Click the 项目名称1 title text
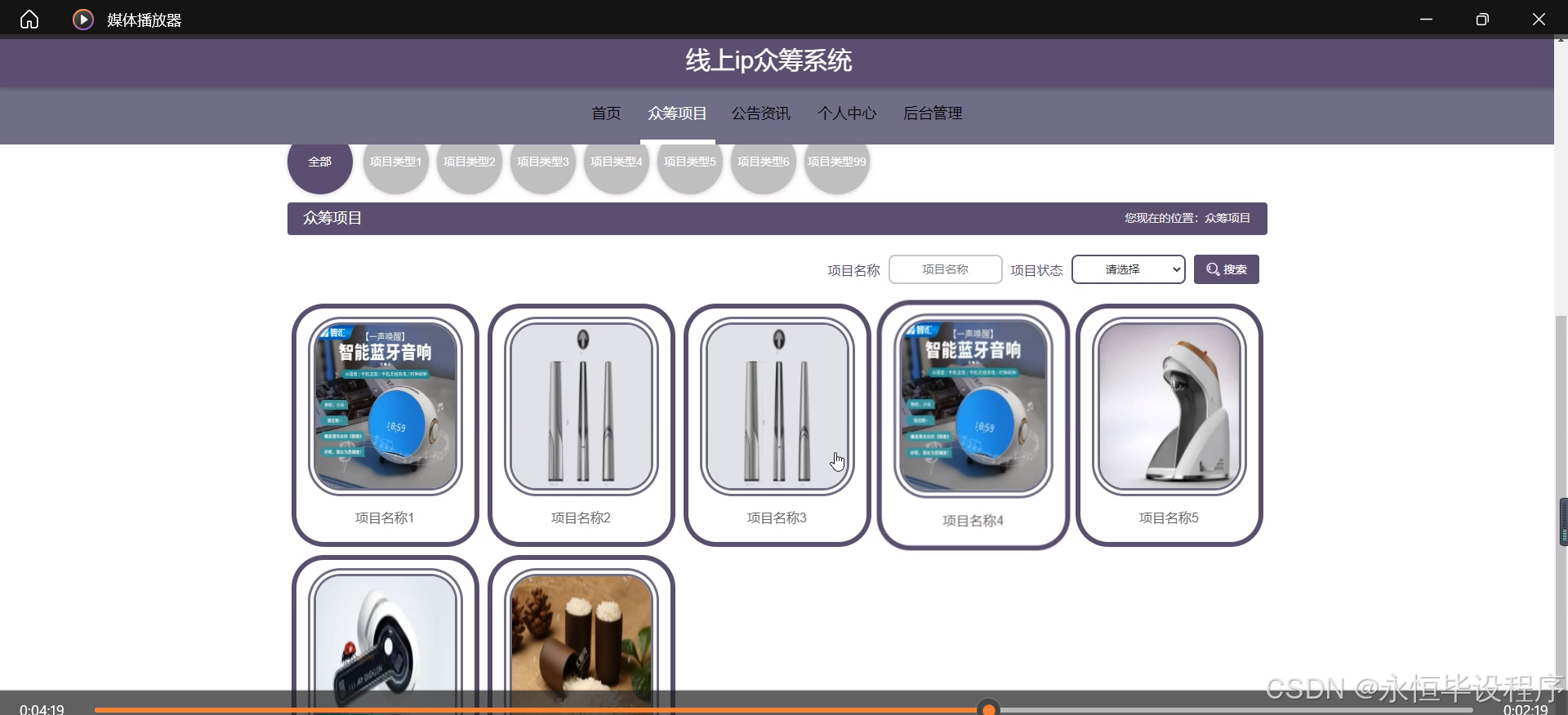This screenshot has height=715, width=1568. (x=385, y=517)
